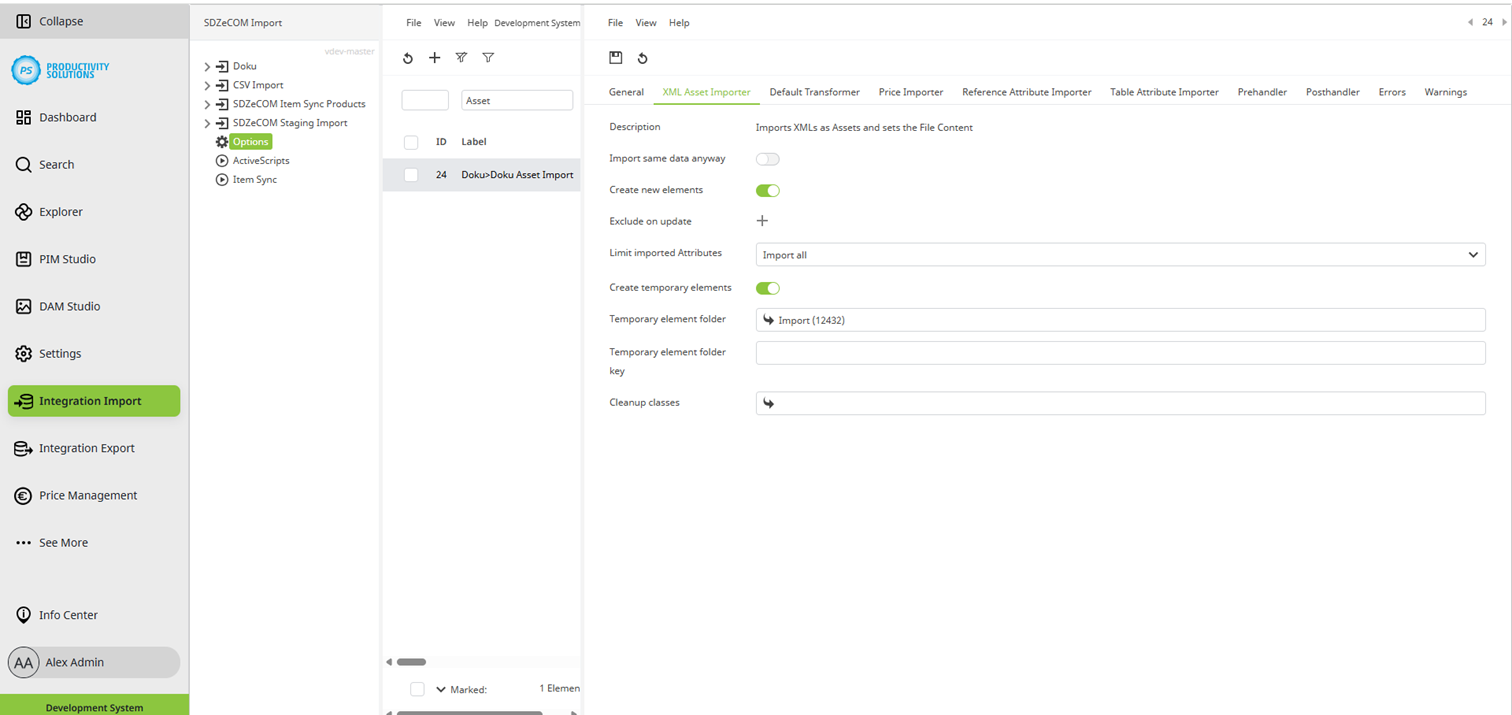
Task: Open the filter icon in the list toolbar
Action: (x=488, y=58)
